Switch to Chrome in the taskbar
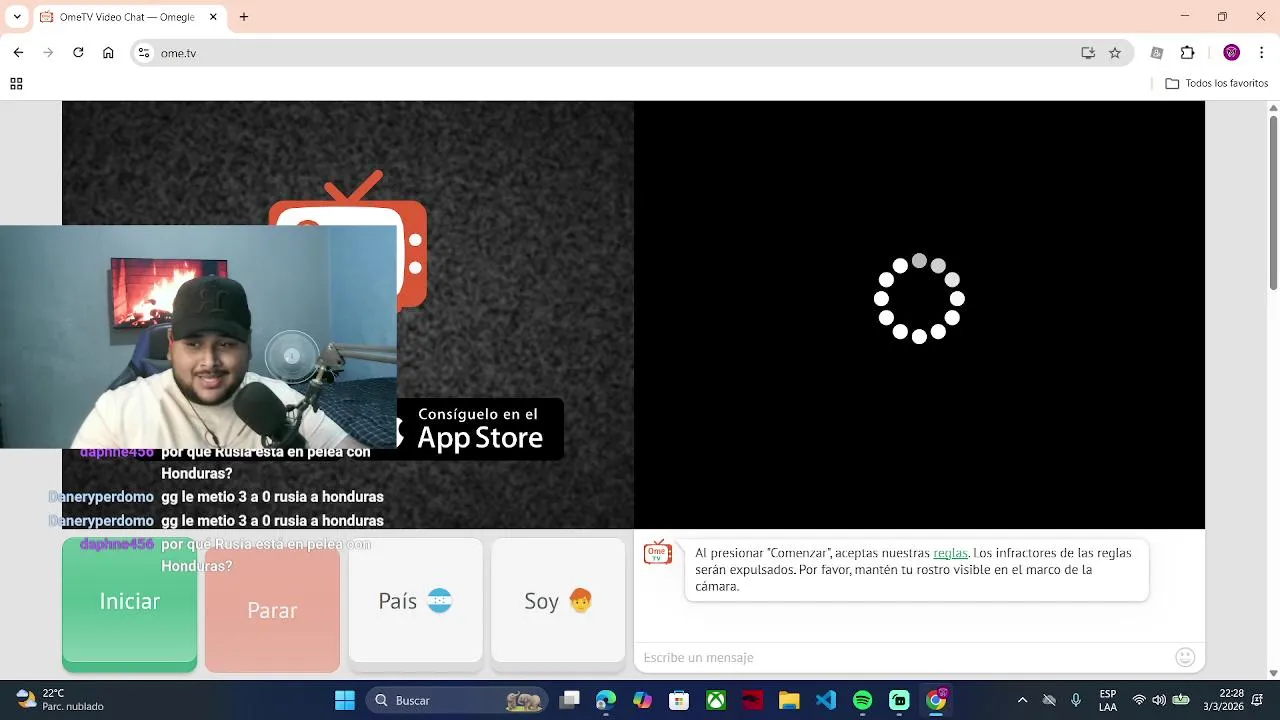This screenshot has width=1280, height=720. click(x=936, y=700)
